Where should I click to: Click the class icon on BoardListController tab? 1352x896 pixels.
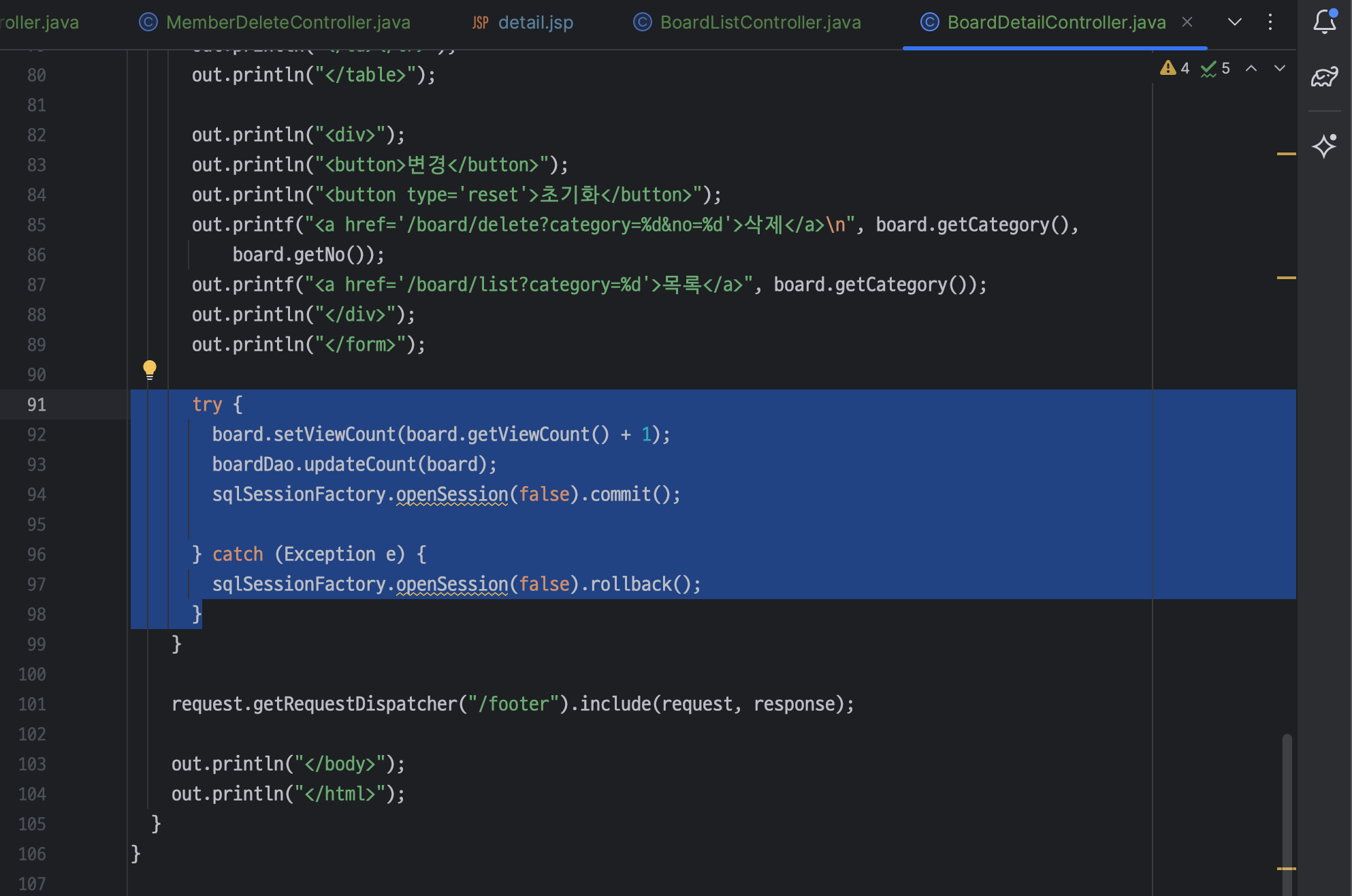[642, 22]
